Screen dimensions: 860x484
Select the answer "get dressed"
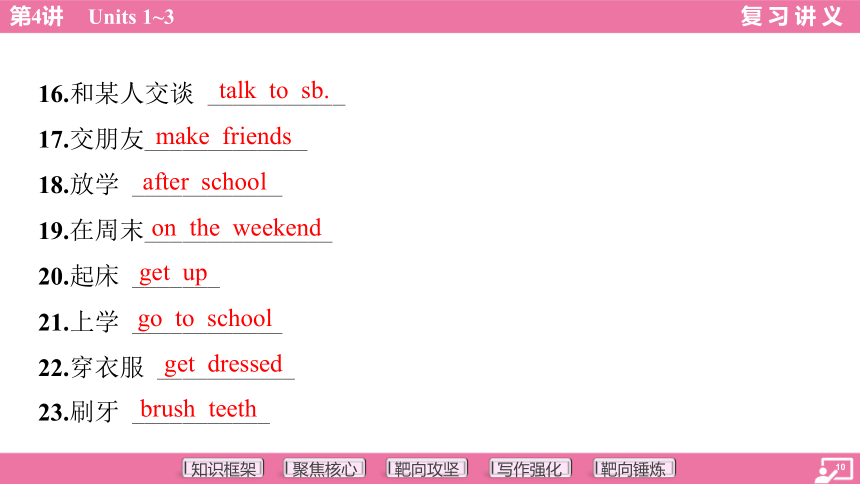[x=223, y=364]
